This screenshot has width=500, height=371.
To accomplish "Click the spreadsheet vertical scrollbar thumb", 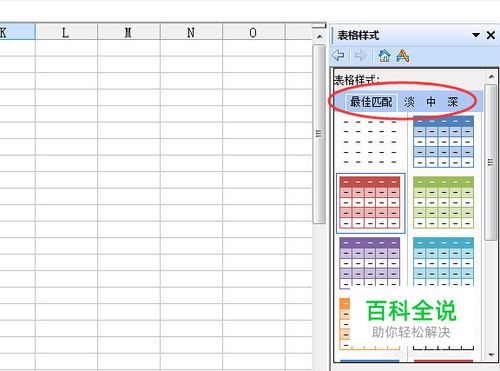I will pyautogui.click(x=320, y=134).
